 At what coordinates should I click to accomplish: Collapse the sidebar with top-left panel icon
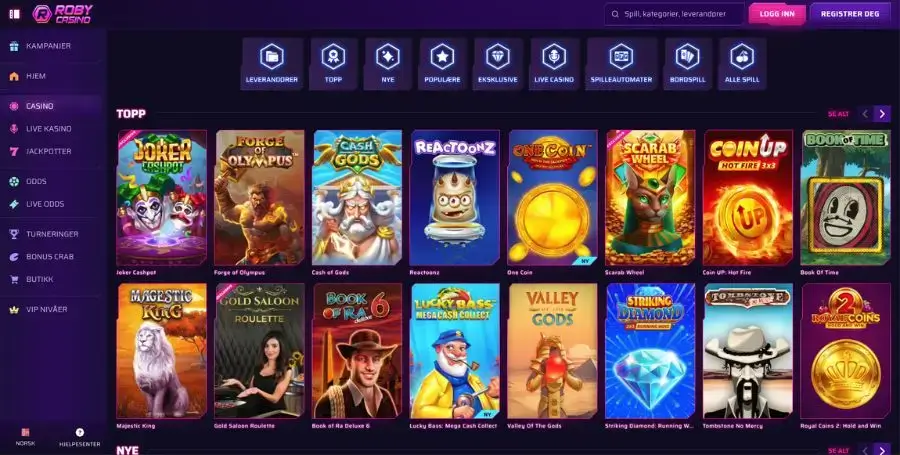tap(15, 14)
